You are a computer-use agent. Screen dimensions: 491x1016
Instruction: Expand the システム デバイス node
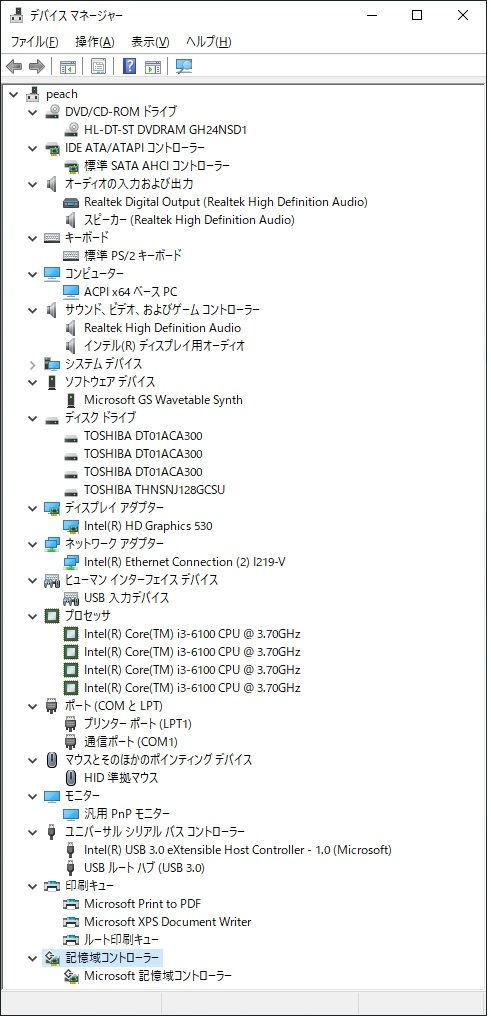(x=32, y=364)
